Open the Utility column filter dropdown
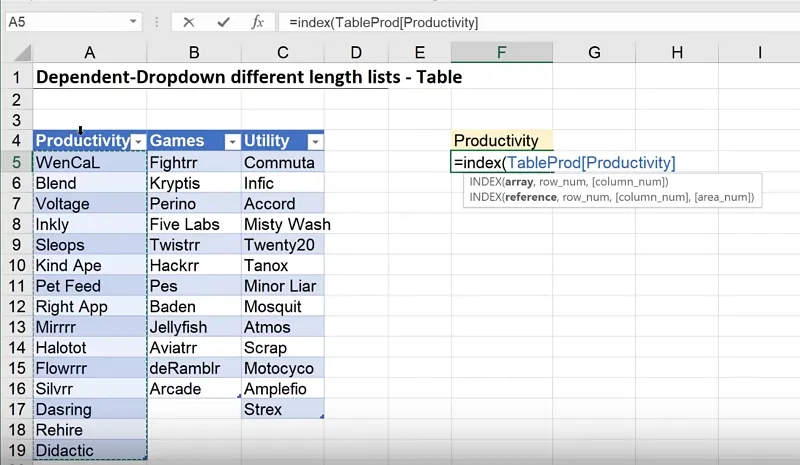 (315, 142)
